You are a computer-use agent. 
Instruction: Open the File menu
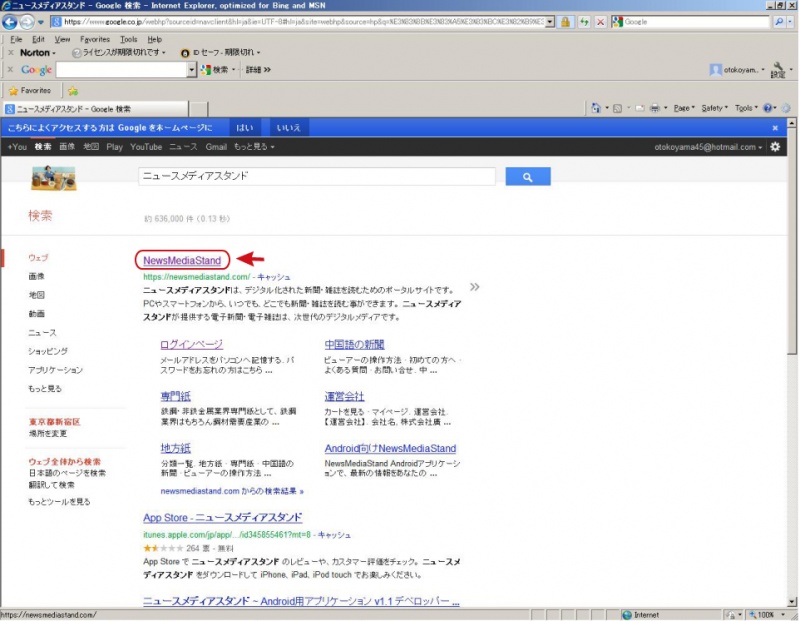coord(16,39)
